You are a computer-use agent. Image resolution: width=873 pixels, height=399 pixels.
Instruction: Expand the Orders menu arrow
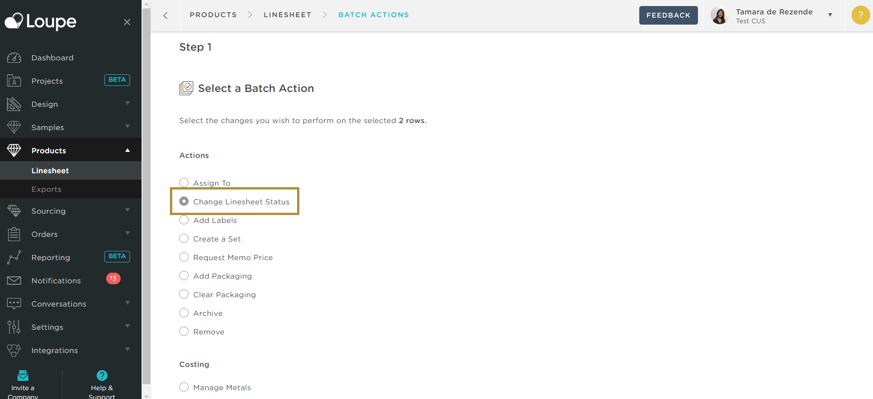coord(127,233)
